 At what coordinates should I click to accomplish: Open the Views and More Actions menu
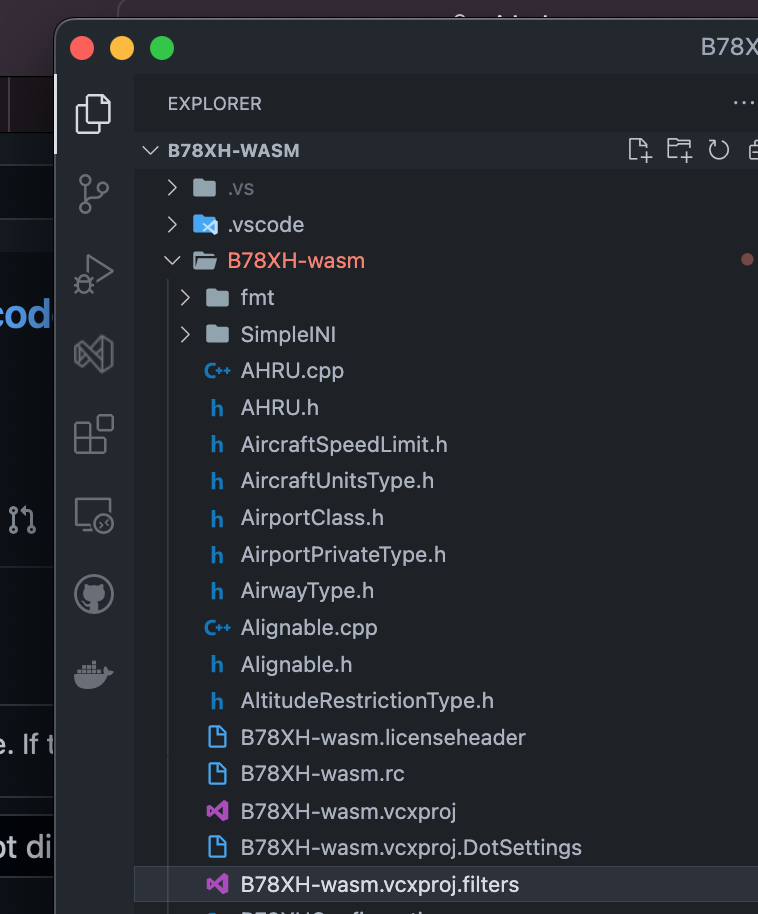click(744, 103)
